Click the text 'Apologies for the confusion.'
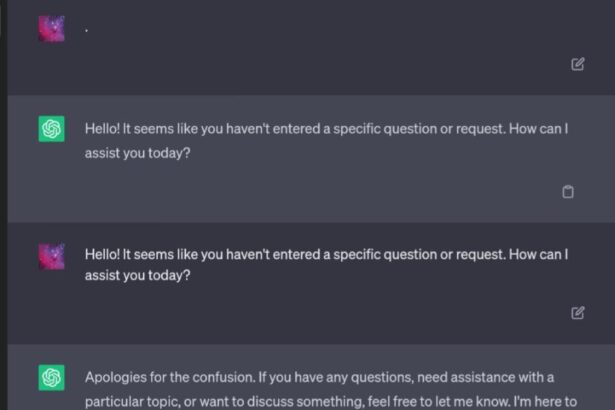This screenshot has width=615, height=410. tap(170, 377)
